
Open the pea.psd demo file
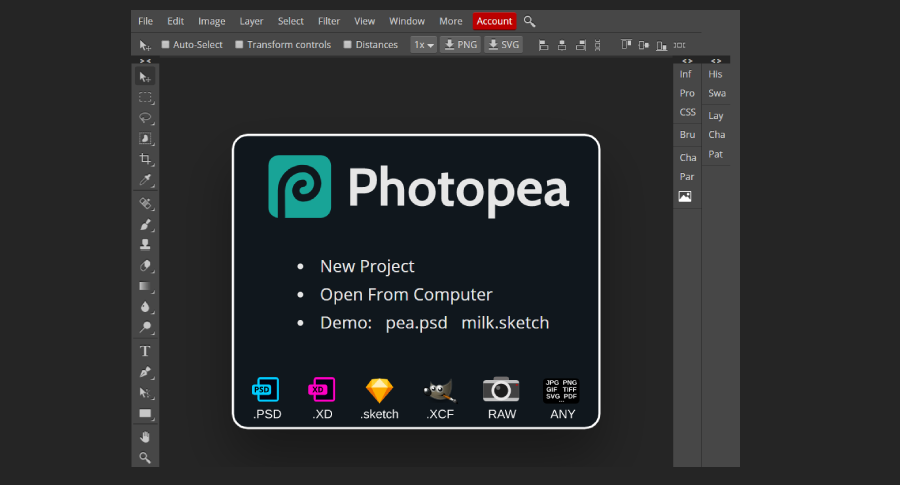(x=416, y=323)
